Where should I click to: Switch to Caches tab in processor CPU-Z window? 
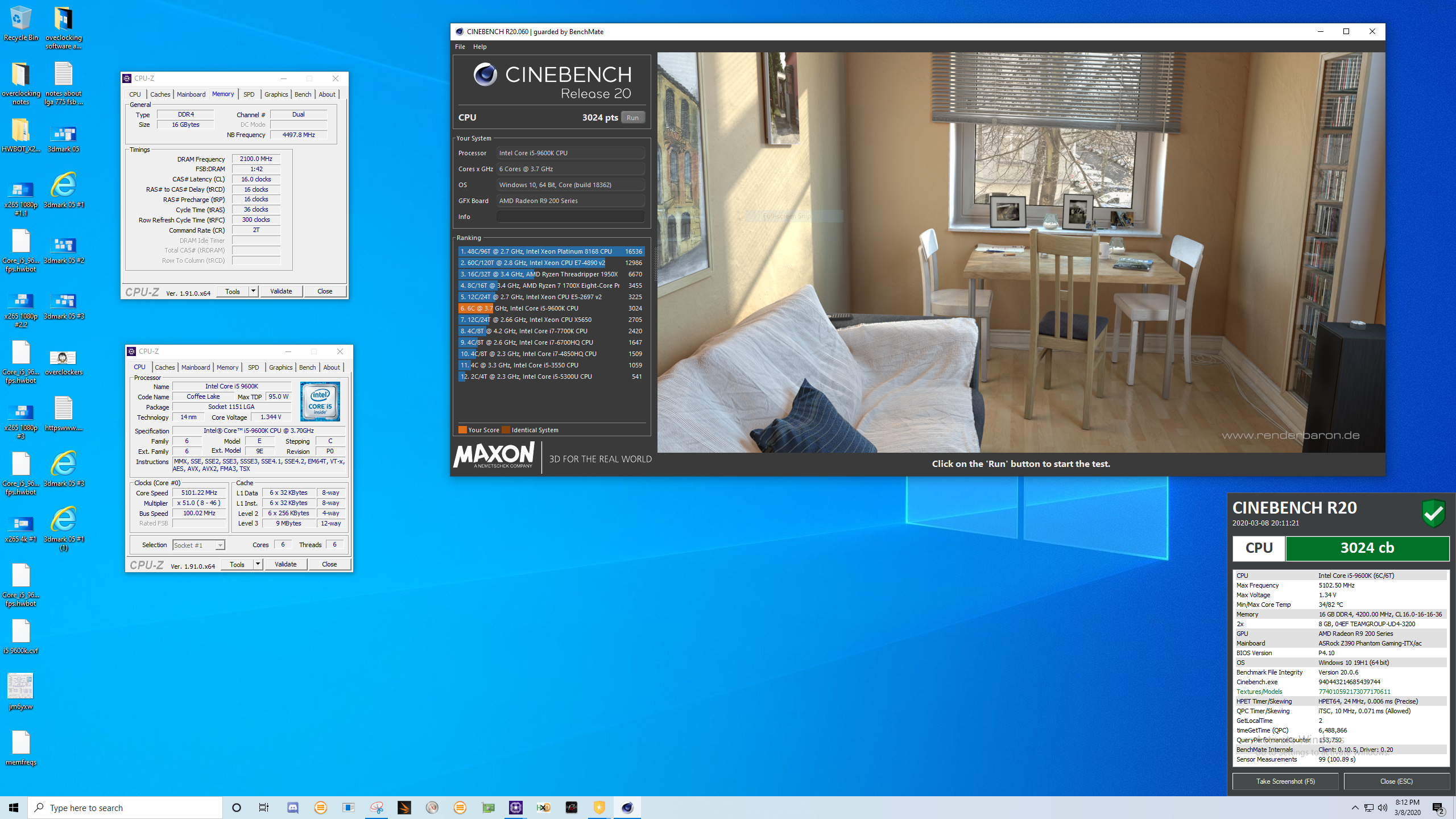coord(165,367)
